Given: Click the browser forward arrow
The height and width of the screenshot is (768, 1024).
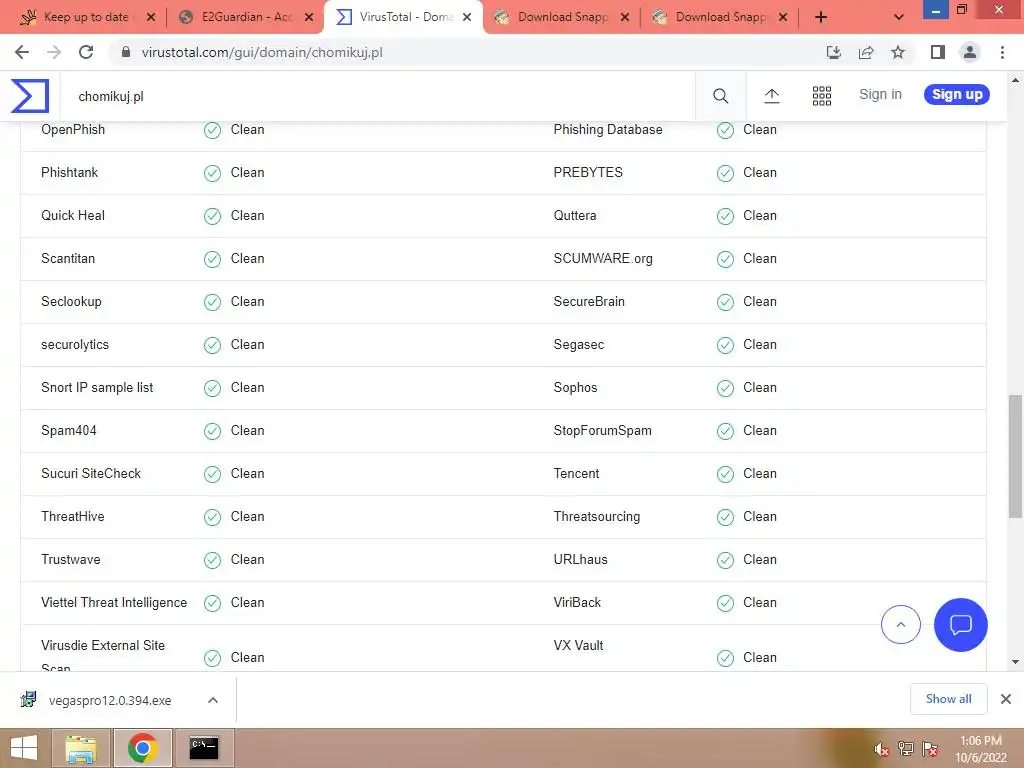Looking at the screenshot, I should [54, 52].
